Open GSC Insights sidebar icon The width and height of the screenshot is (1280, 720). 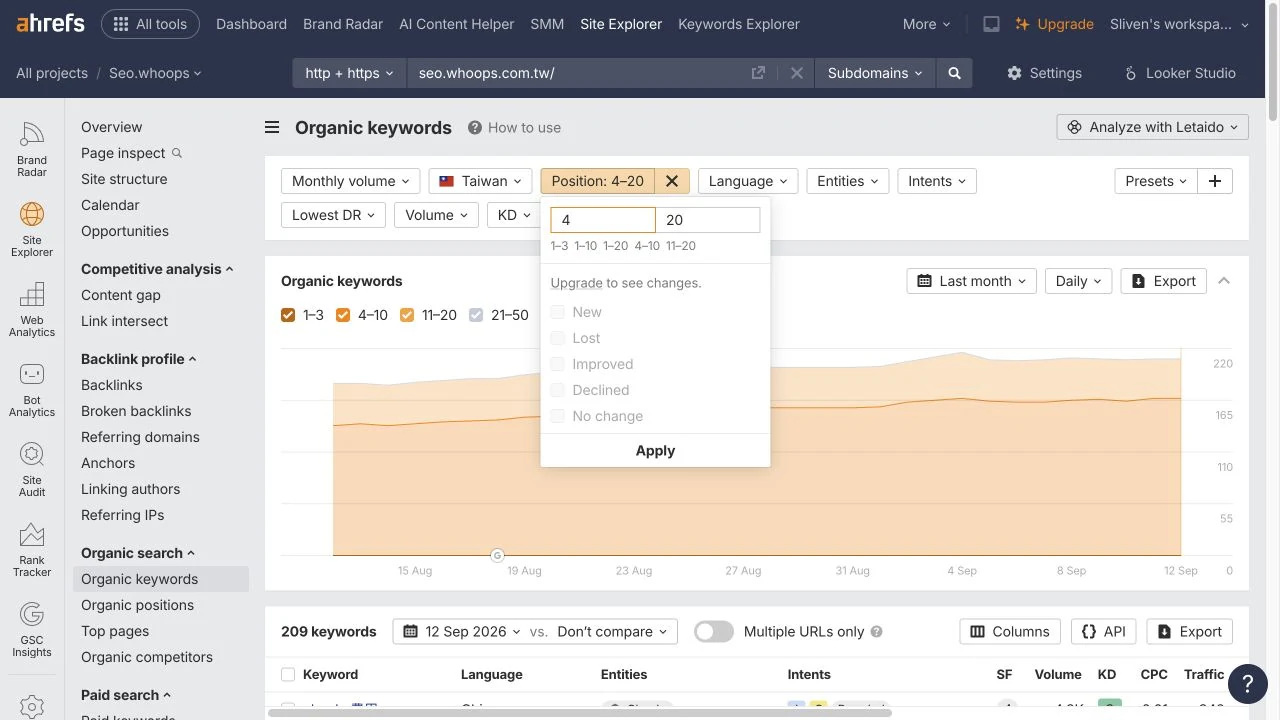click(32, 630)
